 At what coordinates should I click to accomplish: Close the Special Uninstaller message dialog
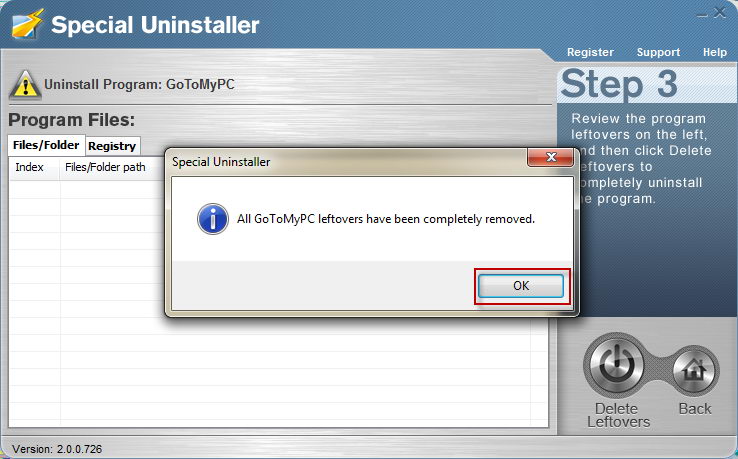pyautogui.click(x=551, y=157)
